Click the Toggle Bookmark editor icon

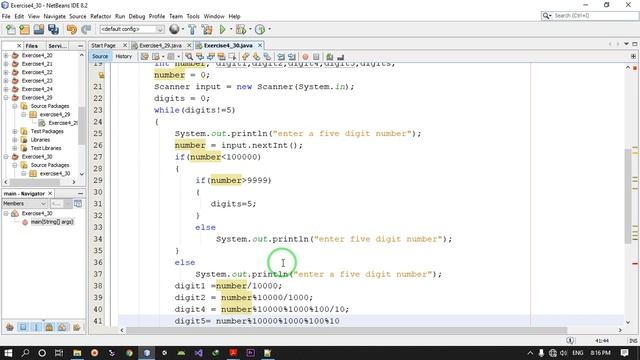267,57
